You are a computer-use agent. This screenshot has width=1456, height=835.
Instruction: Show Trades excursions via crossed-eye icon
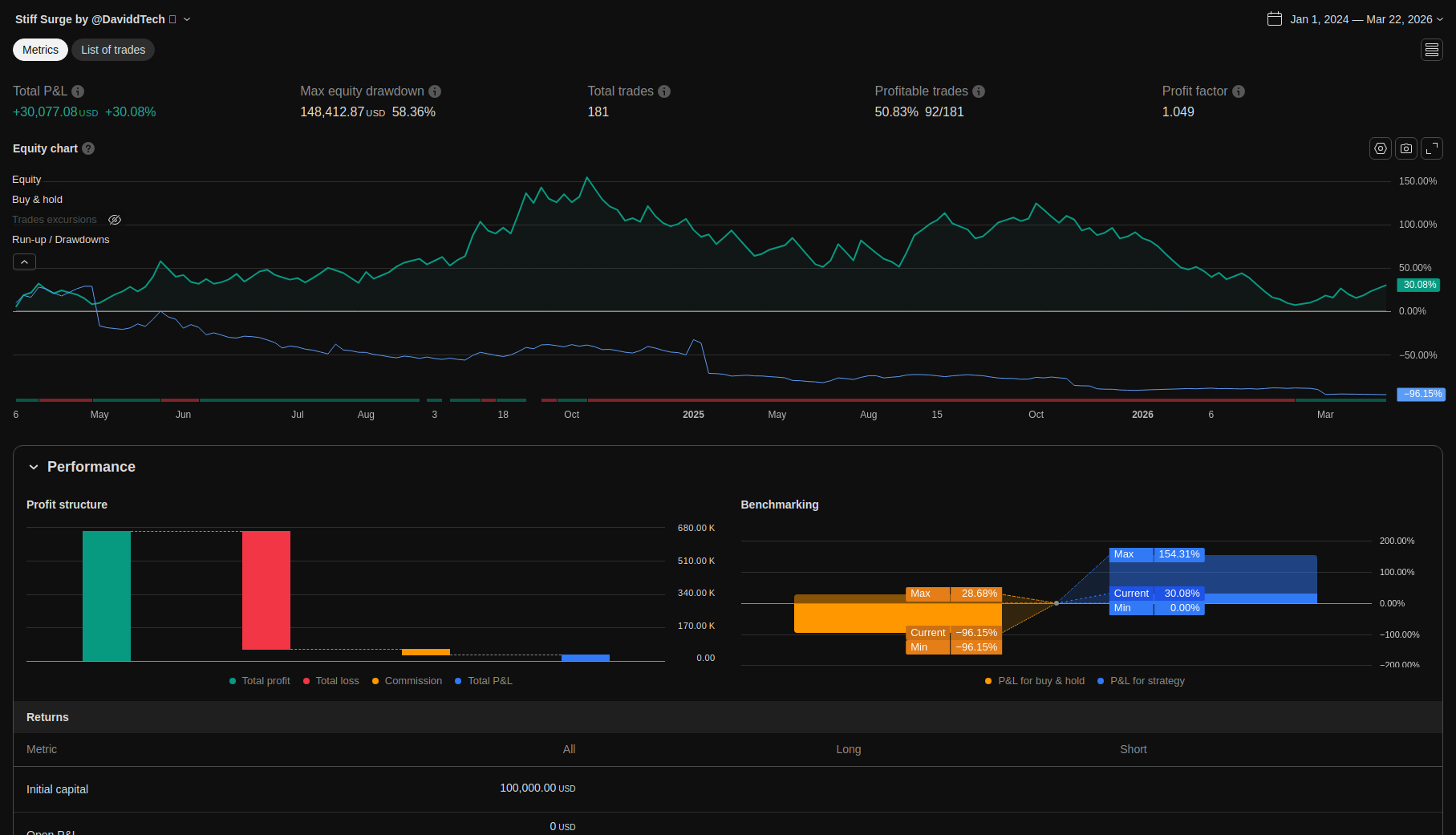(115, 220)
